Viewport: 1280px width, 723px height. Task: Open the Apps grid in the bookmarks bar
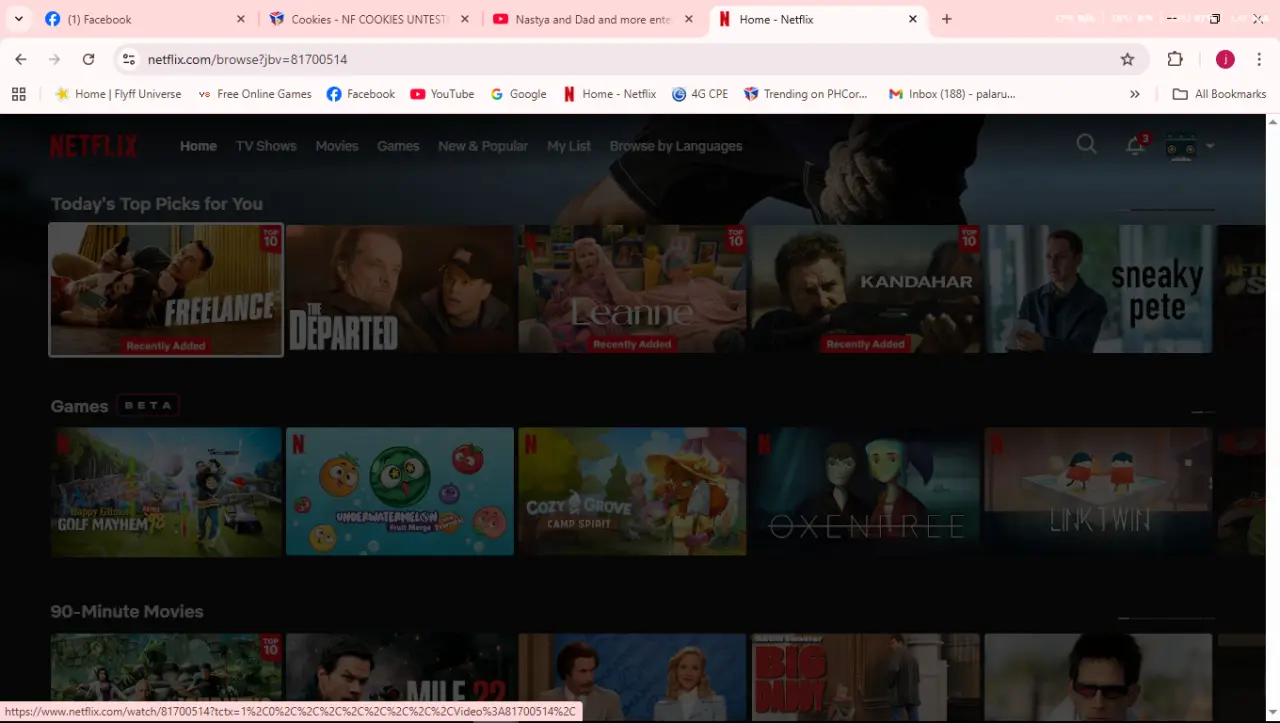click(18, 94)
